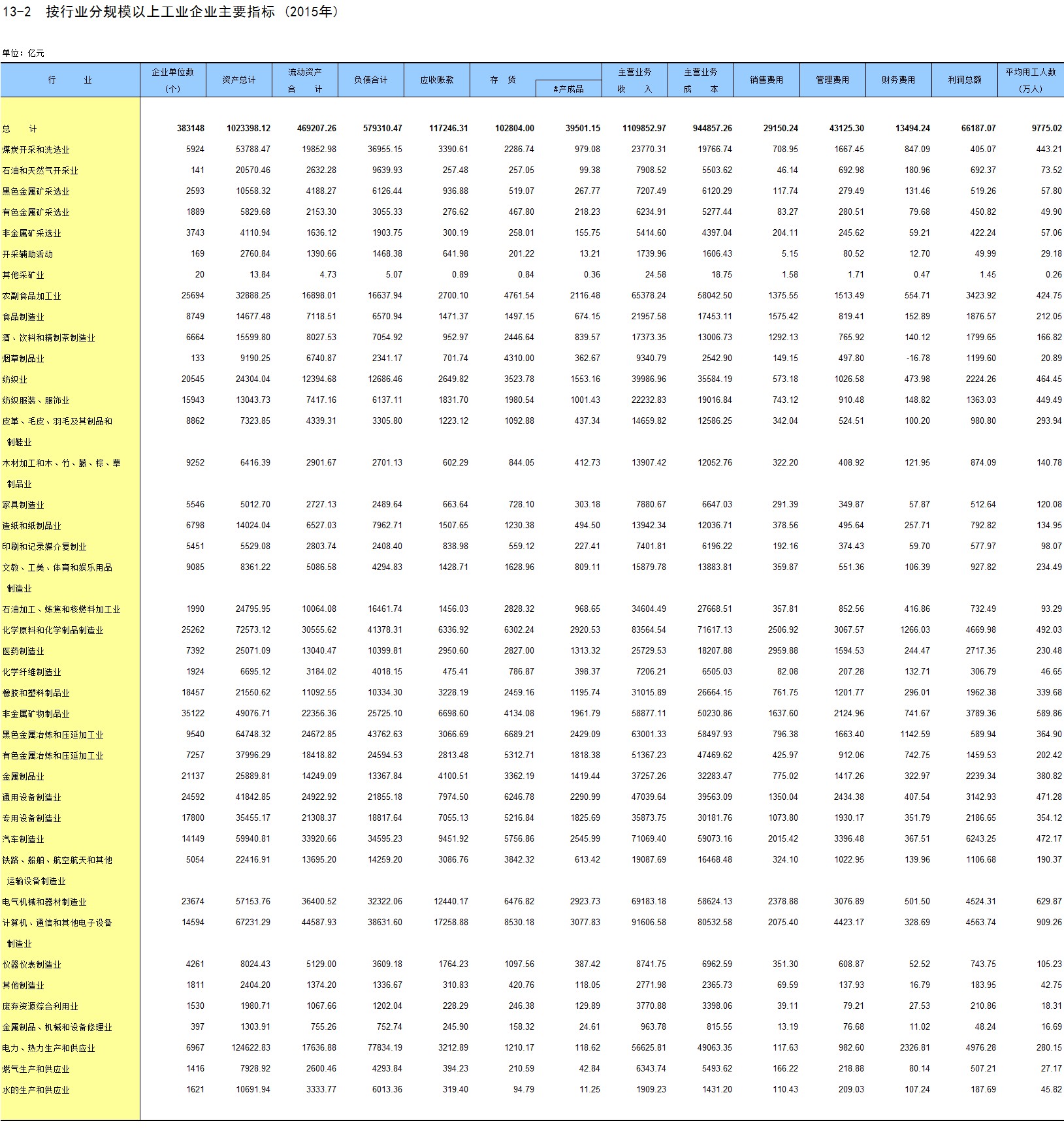Click the '总计' row label
Screen dimensions: 1064x1142
pyautogui.click(x=20, y=129)
